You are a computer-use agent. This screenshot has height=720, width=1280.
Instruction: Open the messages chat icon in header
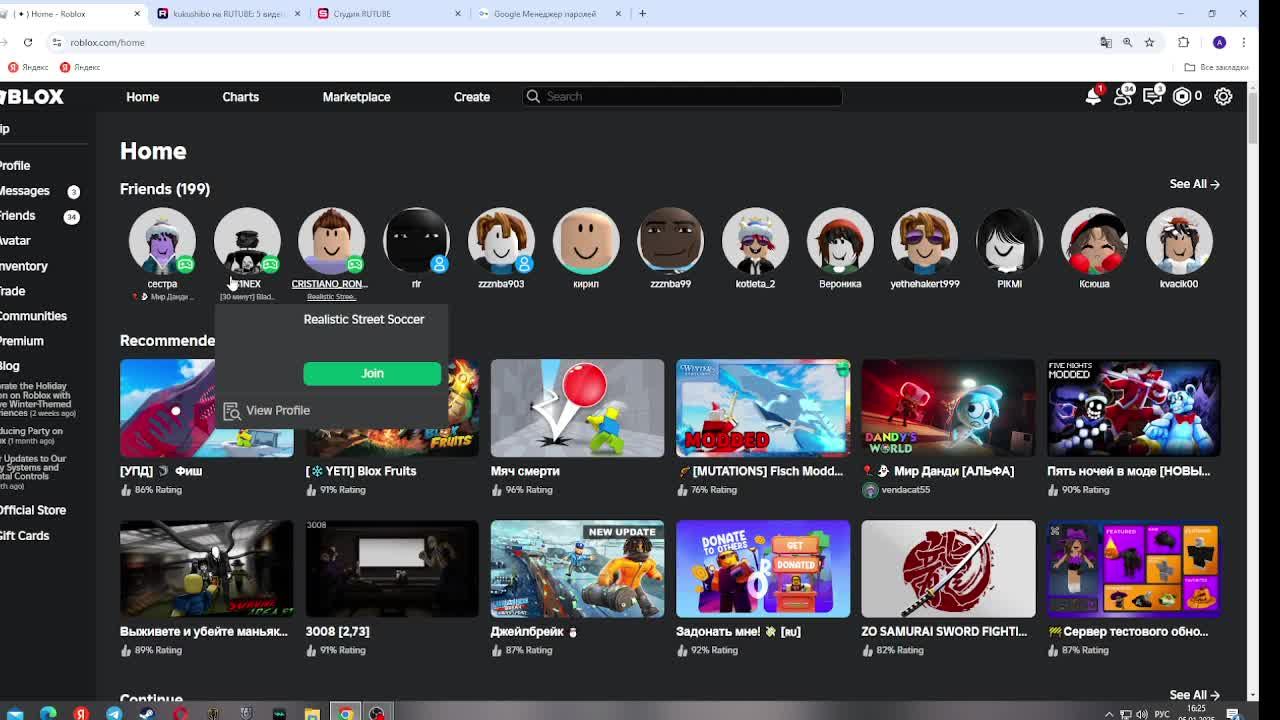(x=1153, y=96)
